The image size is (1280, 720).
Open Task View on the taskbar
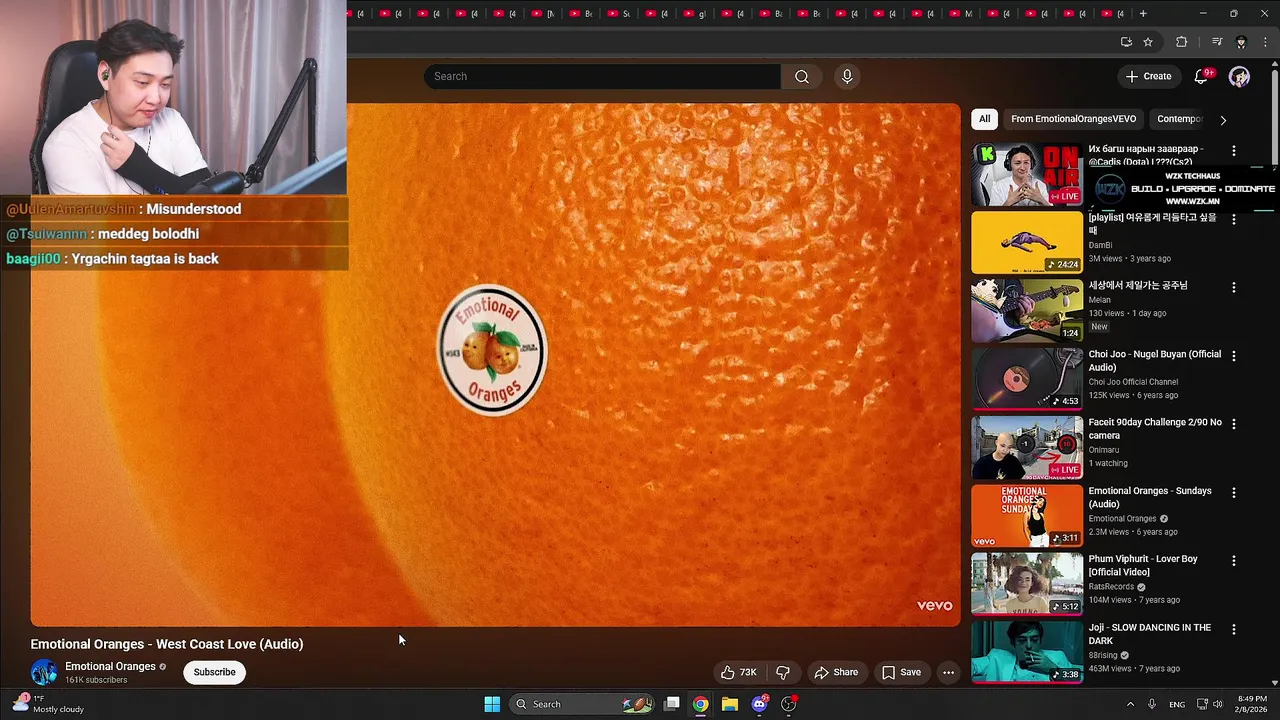(x=672, y=704)
